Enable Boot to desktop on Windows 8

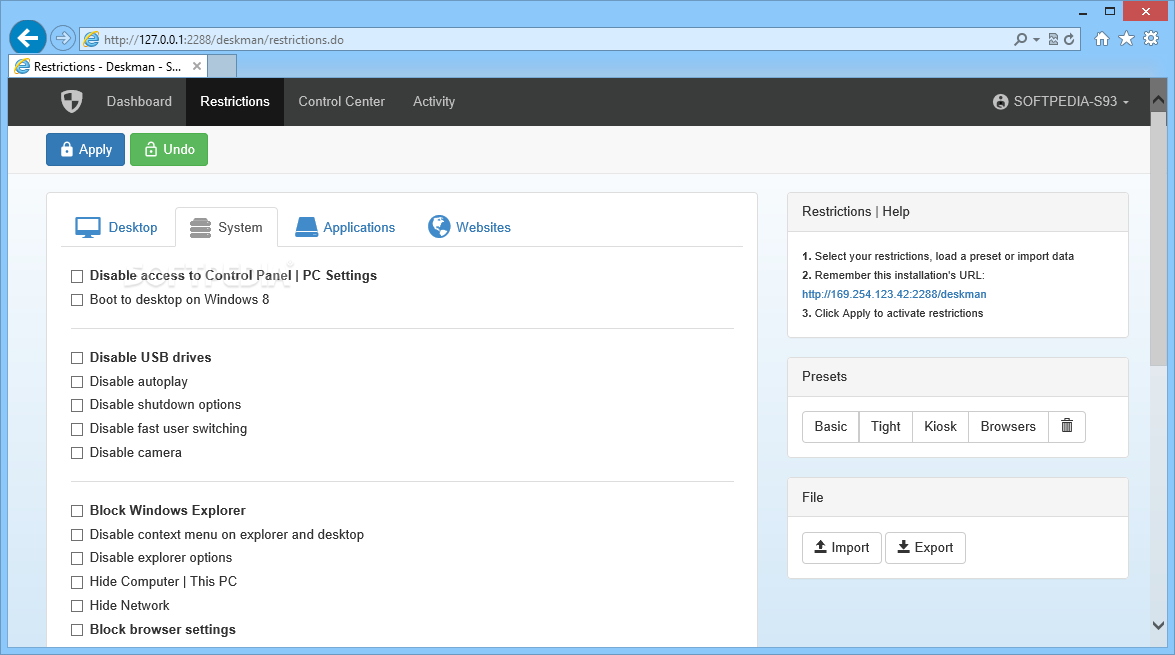[76, 300]
